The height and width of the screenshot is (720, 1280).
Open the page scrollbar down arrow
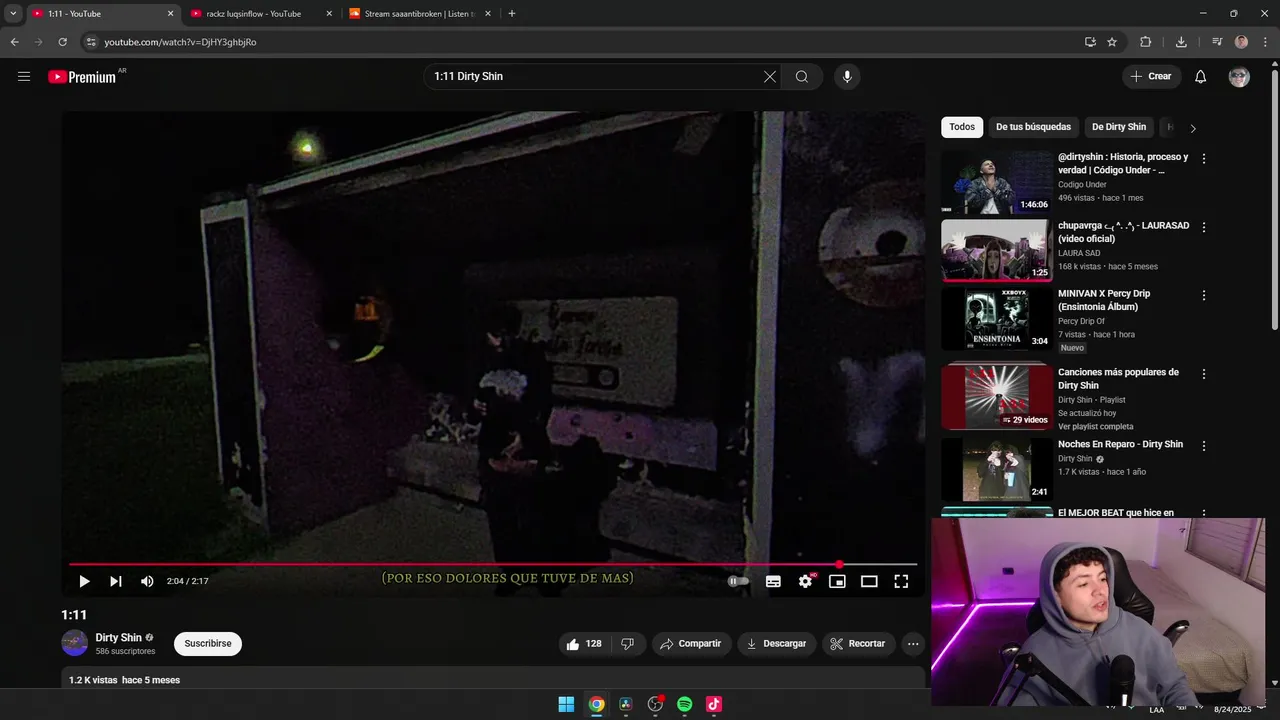click(x=1274, y=683)
